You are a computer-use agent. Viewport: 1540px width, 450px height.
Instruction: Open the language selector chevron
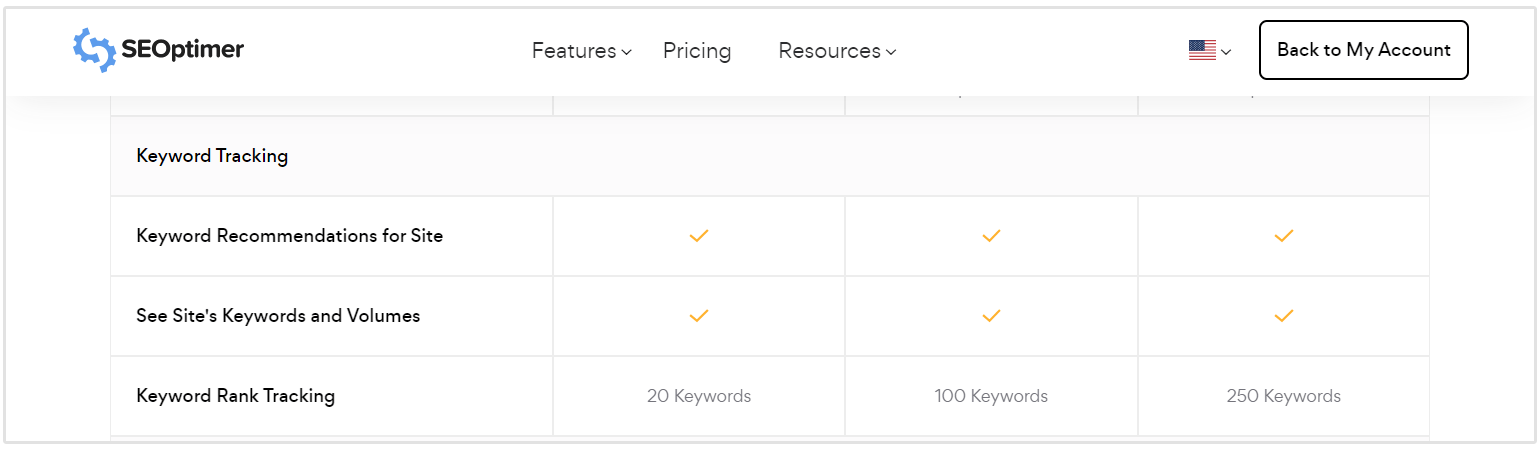coord(1226,52)
